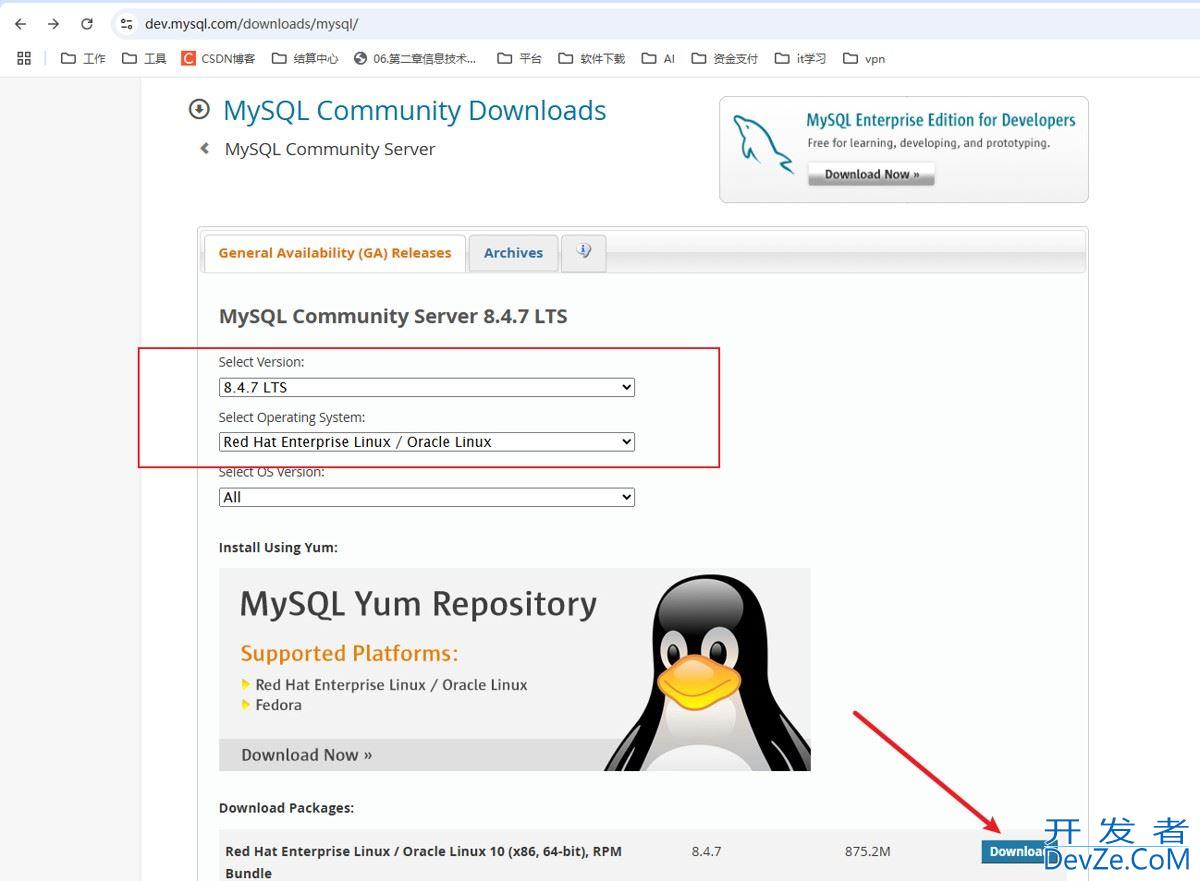Click the Download button for the RPM Bundle

click(x=1016, y=851)
